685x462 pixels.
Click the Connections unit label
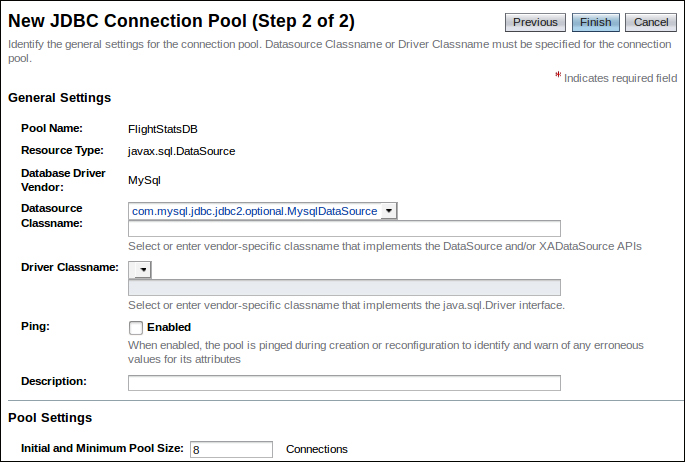pyautogui.click(x=317, y=449)
